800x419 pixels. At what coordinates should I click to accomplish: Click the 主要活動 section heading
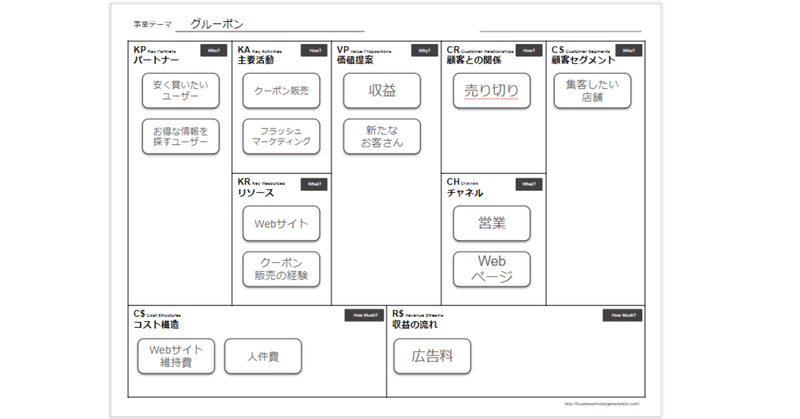256,60
